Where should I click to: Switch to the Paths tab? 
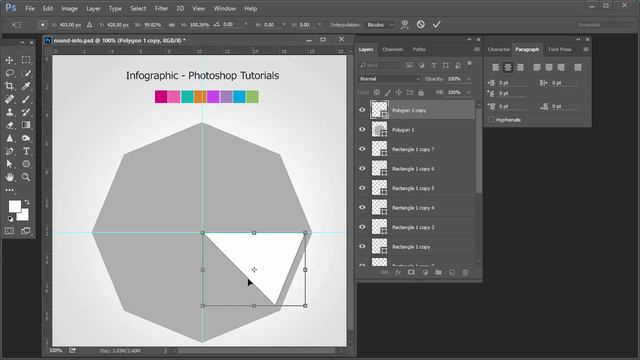click(419, 49)
